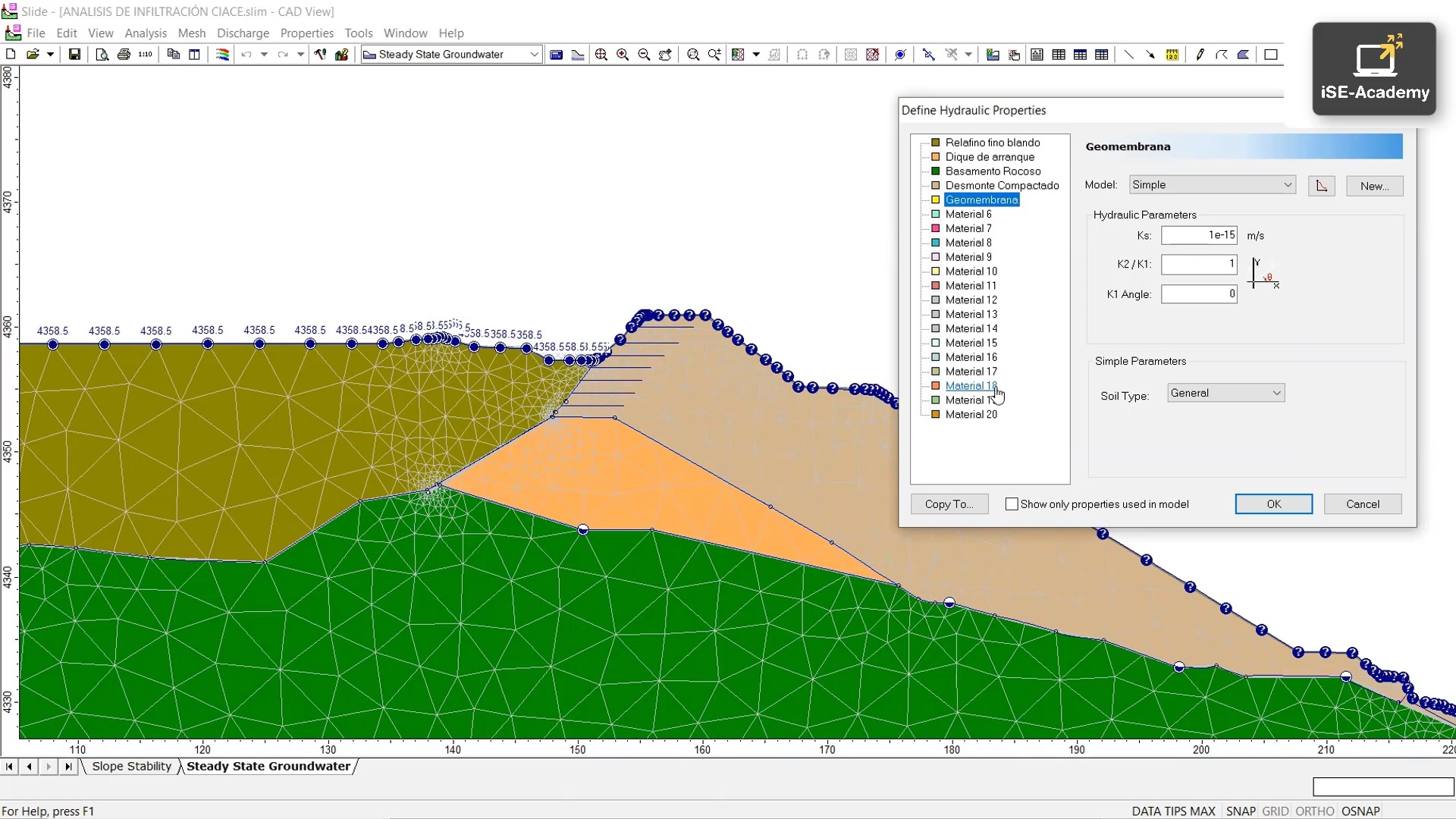Expand the Undo history dropdown arrow
This screenshot has width=1456, height=819.
point(264,55)
